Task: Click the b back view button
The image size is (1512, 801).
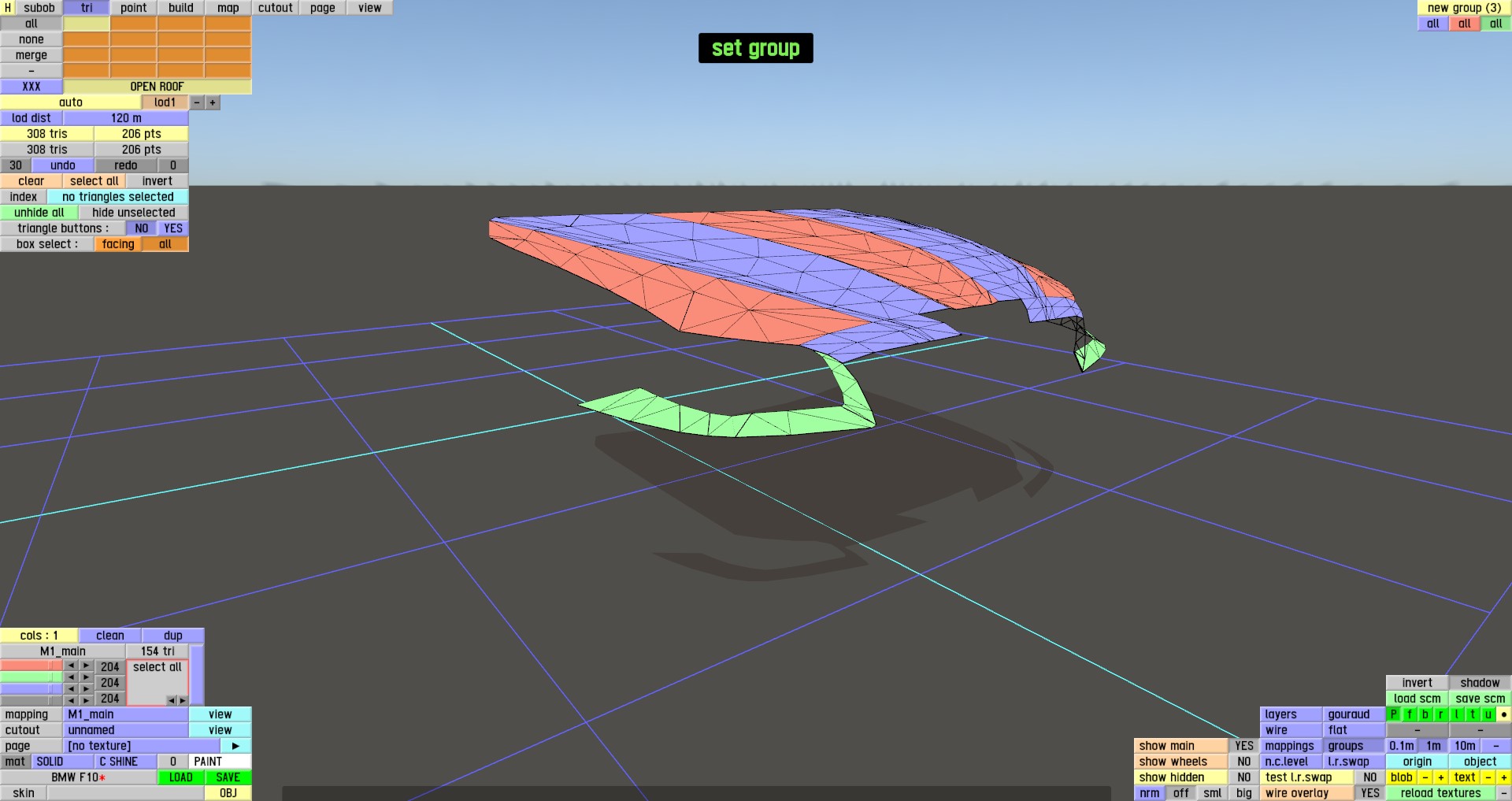Action: pos(1425,714)
